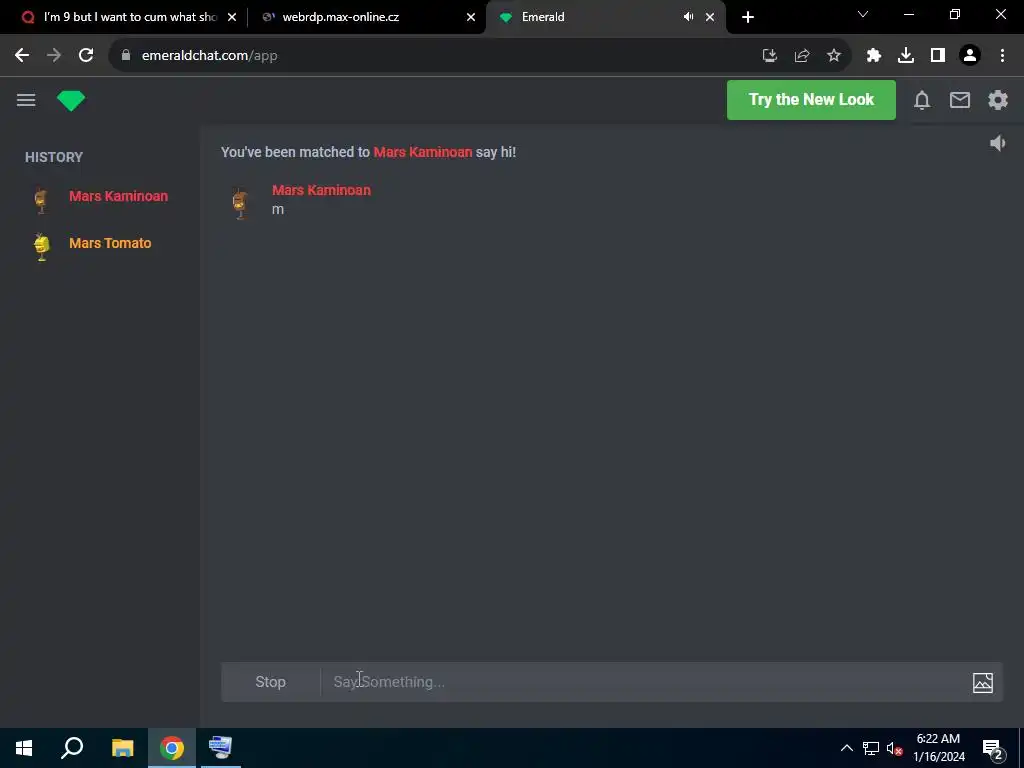Click the HISTORY heading

[x=54, y=157]
